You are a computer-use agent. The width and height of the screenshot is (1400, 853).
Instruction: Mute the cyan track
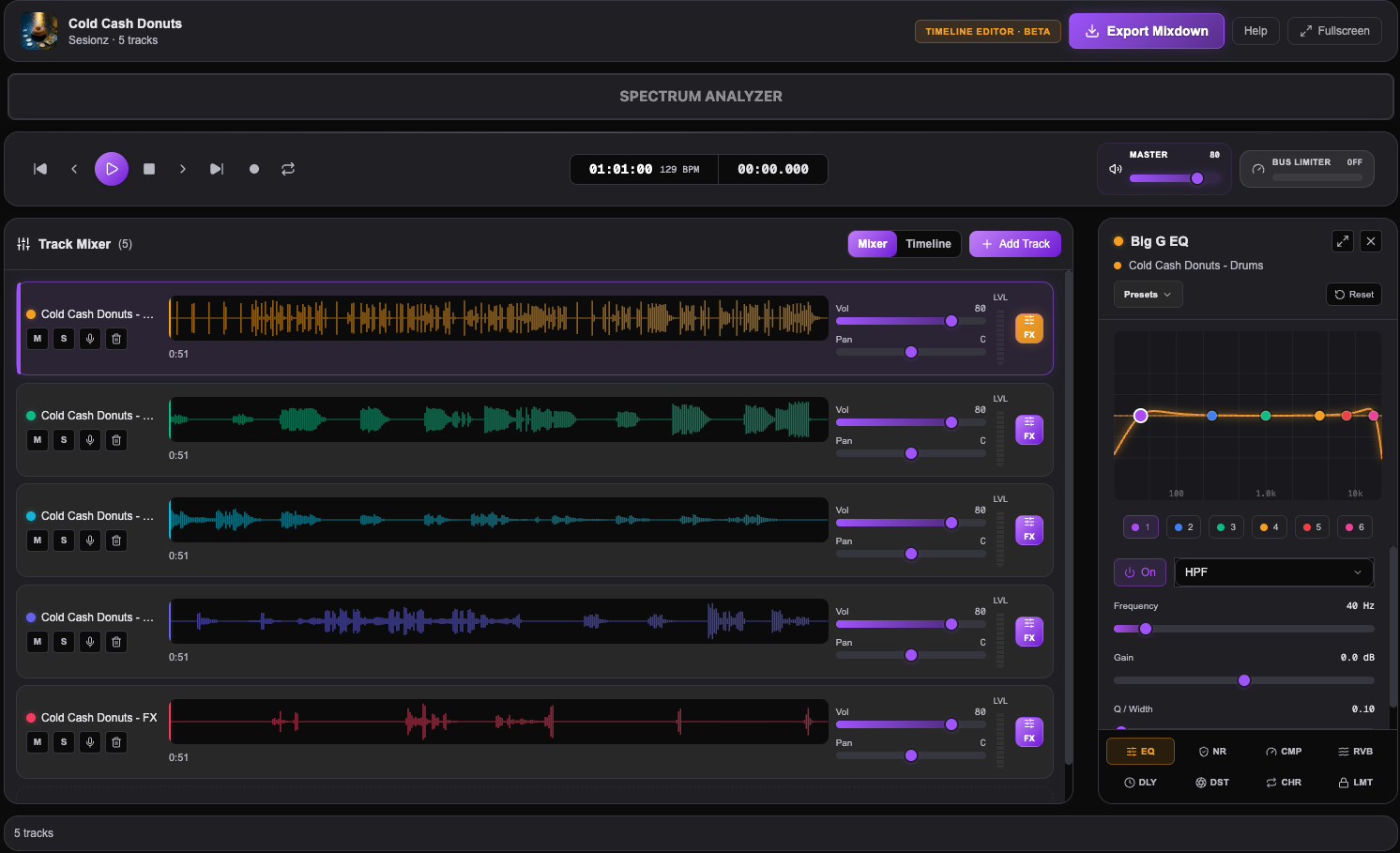[x=38, y=541]
